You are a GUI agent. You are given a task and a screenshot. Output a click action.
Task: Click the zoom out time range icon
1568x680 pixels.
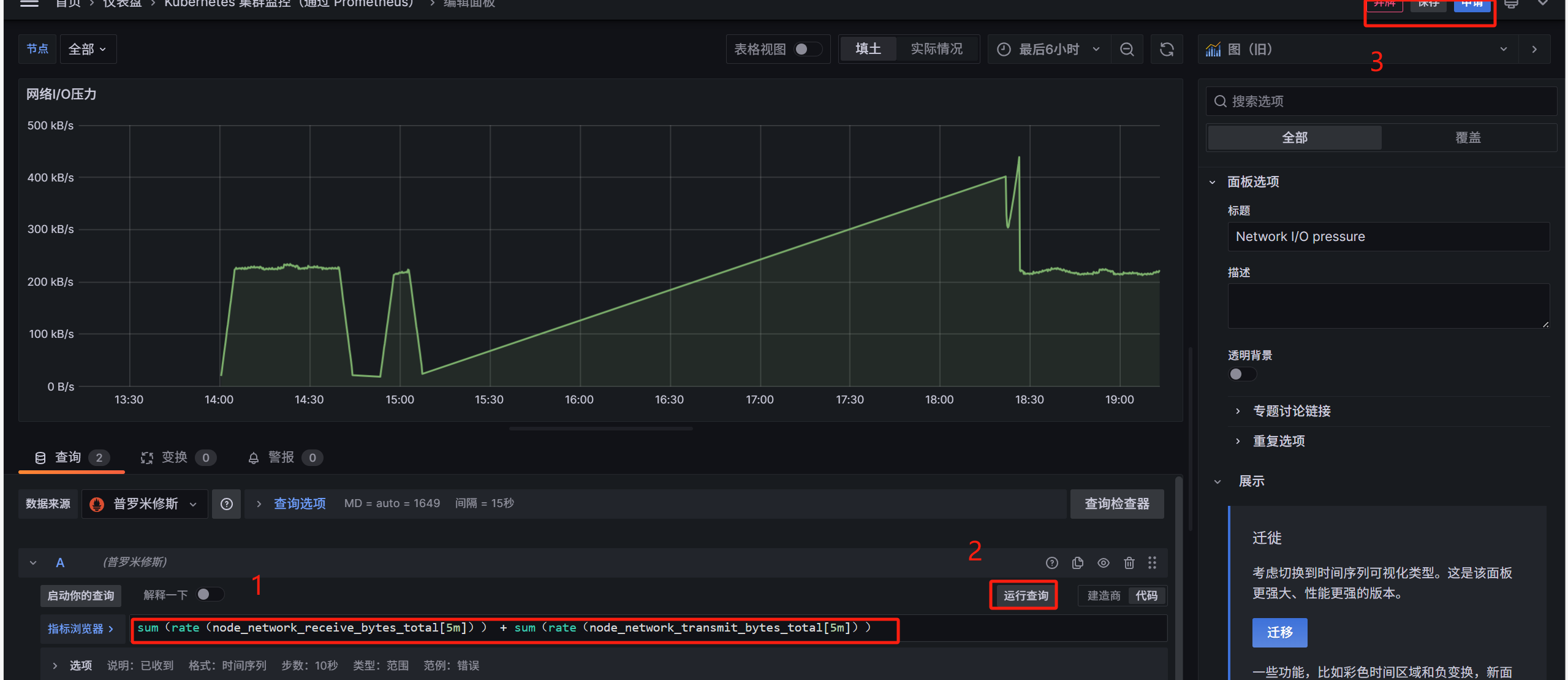click(1126, 49)
